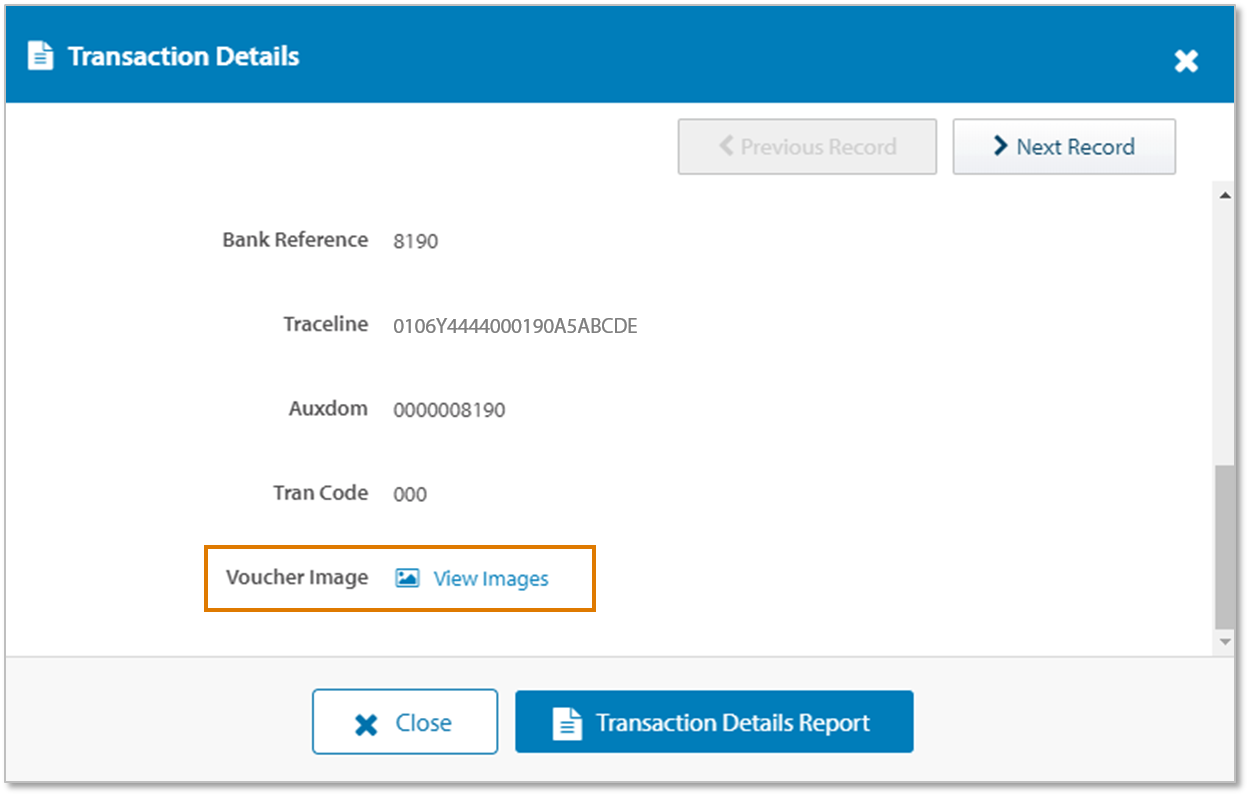Click the scrollbar down arrow
Viewport: 1249px width, 796px height.
(x=1225, y=642)
